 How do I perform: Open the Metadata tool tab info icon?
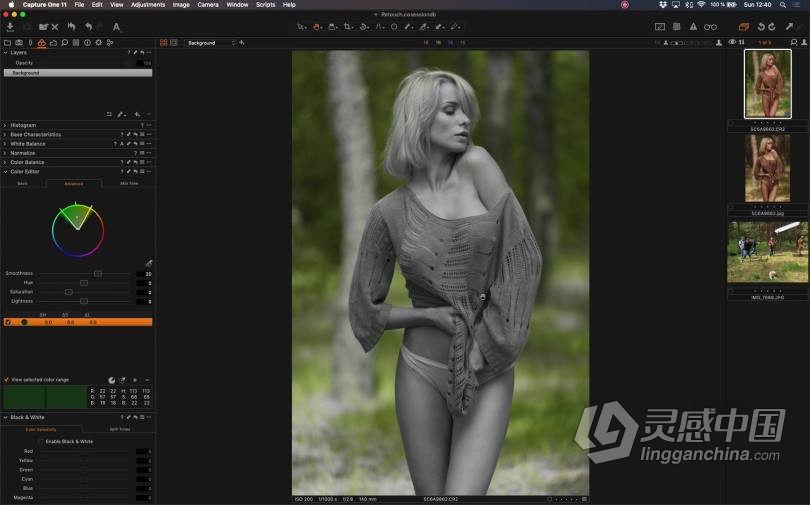tap(87, 43)
